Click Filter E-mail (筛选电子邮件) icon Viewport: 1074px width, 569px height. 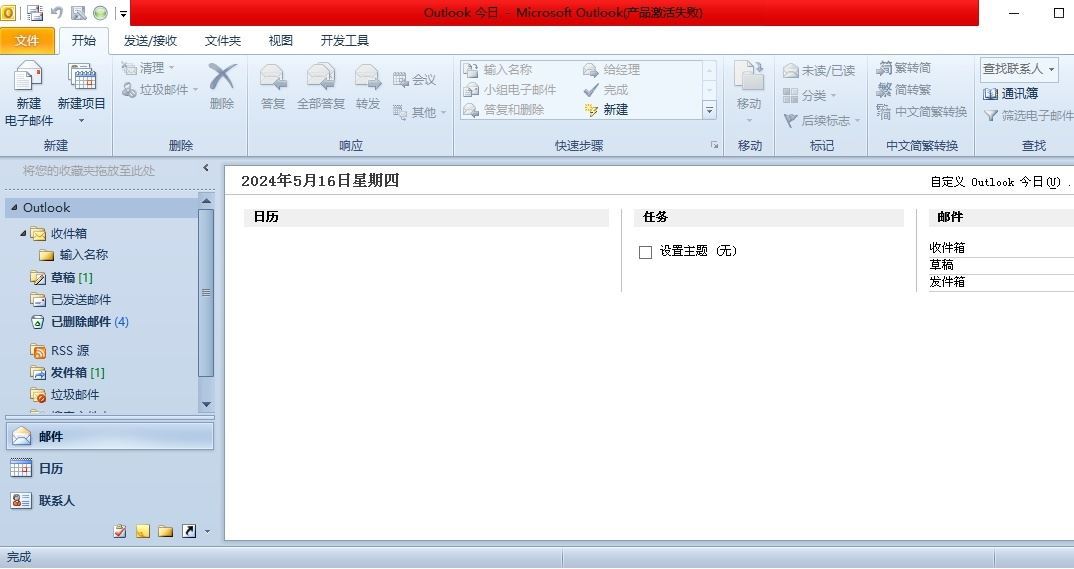(x=990, y=116)
